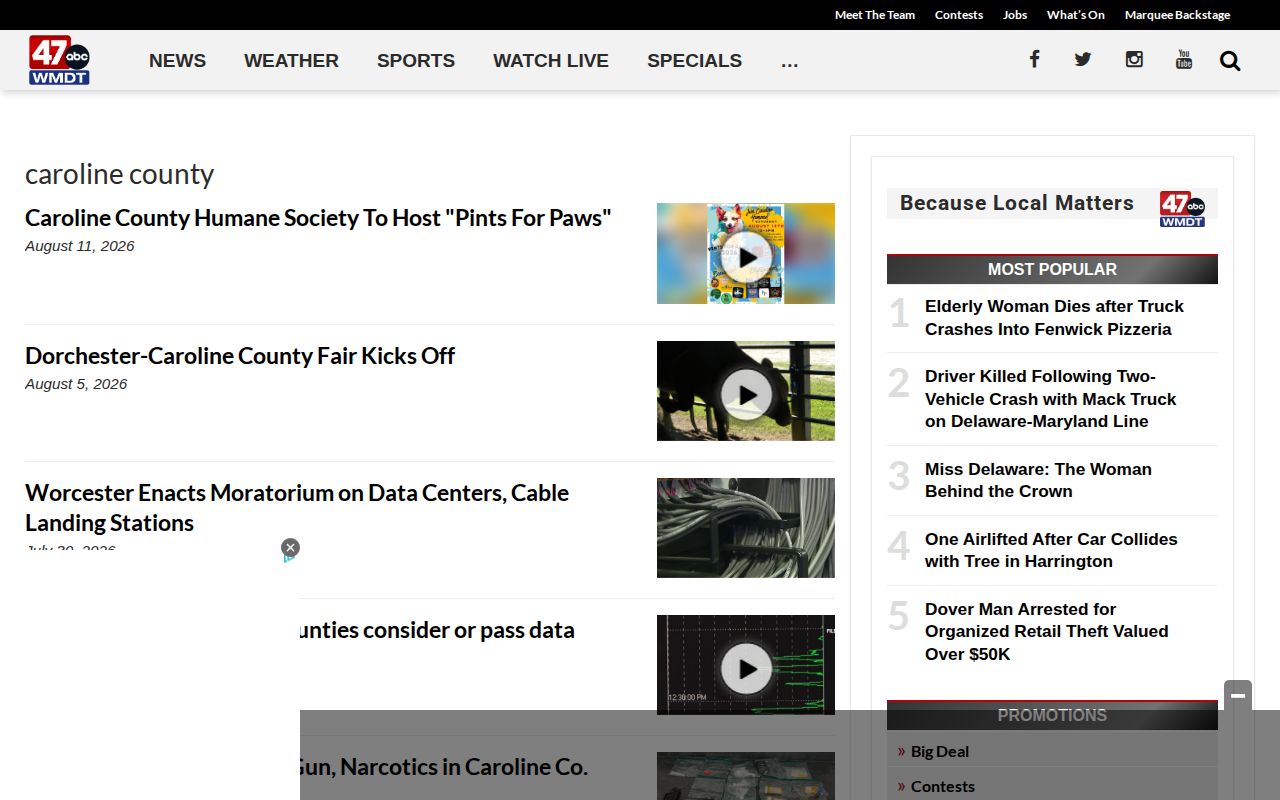Read Caroline County Humane Society Pints For Paws
Image resolution: width=1280 pixels, height=800 pixels.
[x=318, y=218]
